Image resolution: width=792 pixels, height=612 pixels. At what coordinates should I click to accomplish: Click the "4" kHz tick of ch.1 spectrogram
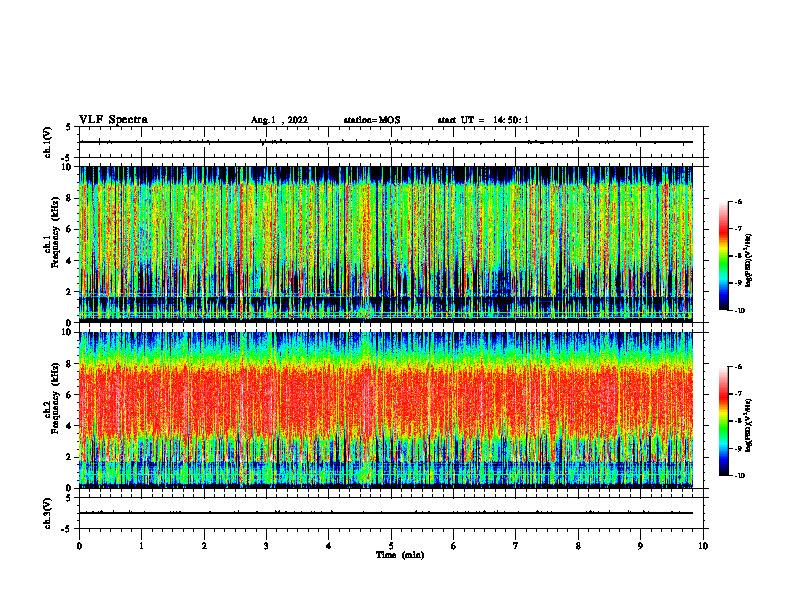coord(70,261)
